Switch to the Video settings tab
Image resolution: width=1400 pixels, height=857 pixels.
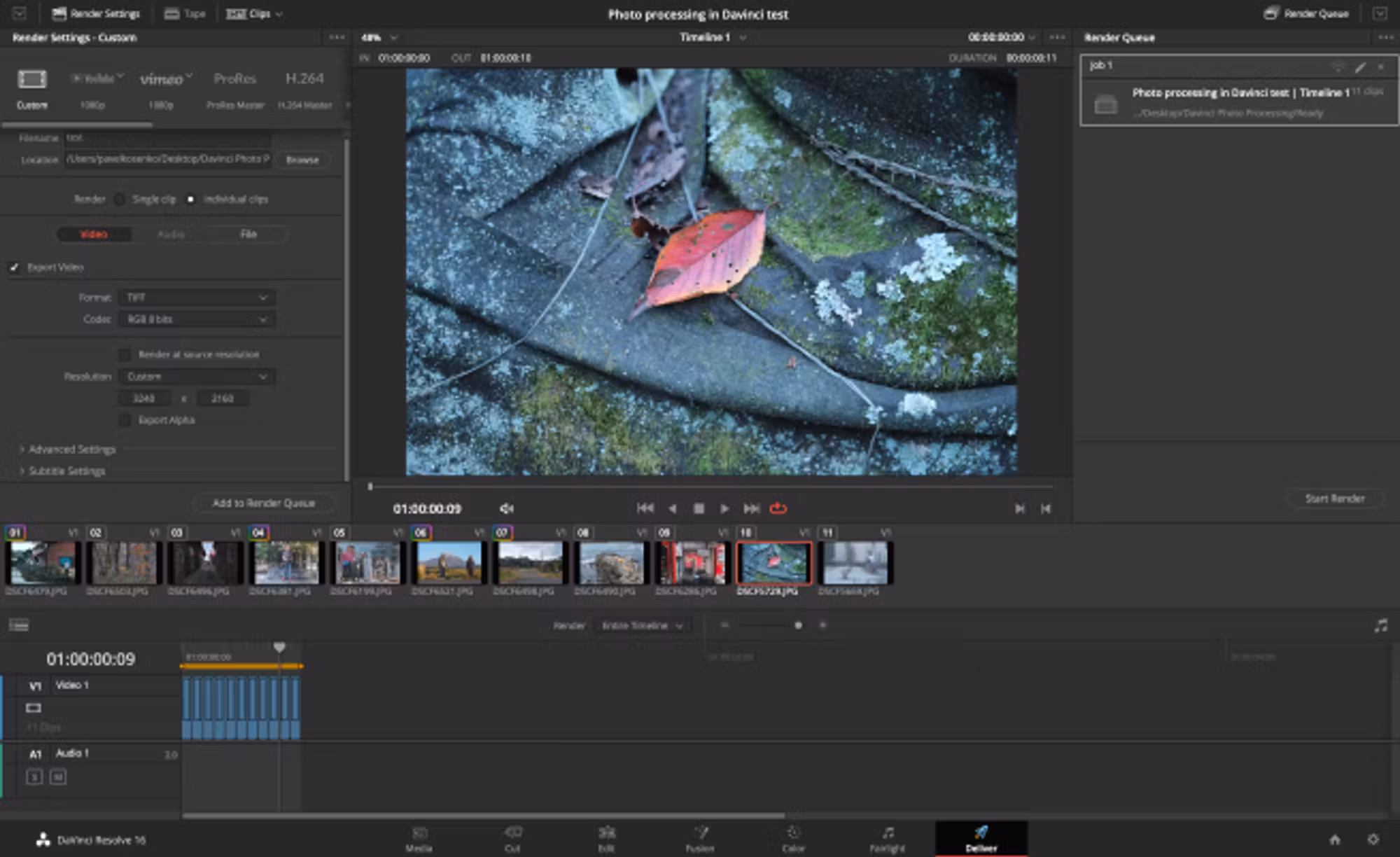(94, 234)
